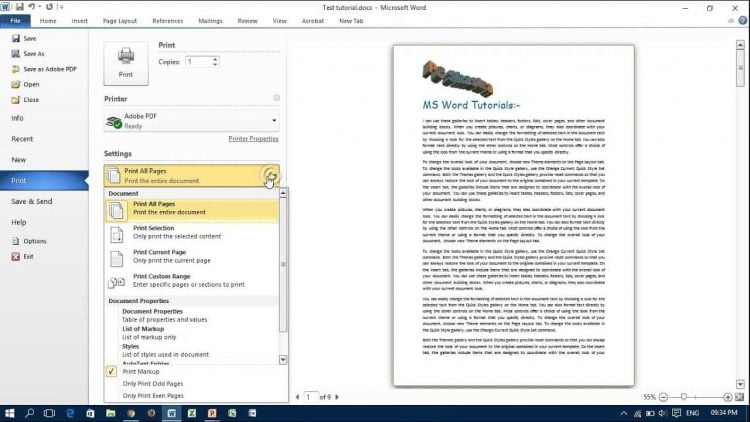
Task: Switch to the Home ribbon tab
Action: click(x=48, y=21)
